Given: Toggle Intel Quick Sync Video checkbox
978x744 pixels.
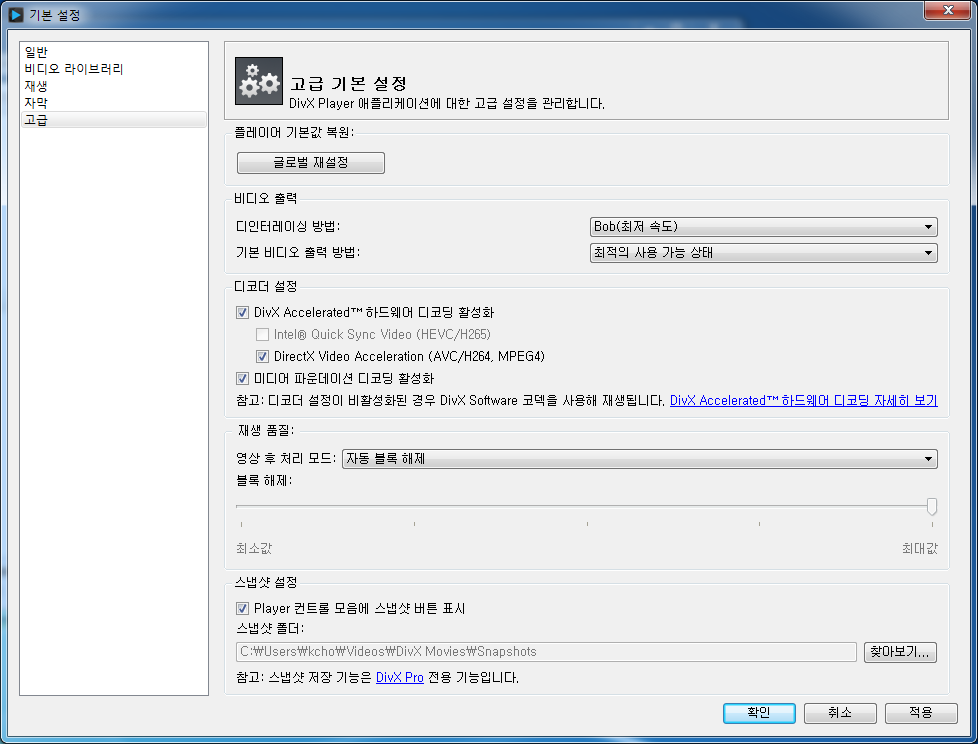Looking at the screenshot, I should tap(263, 335).
